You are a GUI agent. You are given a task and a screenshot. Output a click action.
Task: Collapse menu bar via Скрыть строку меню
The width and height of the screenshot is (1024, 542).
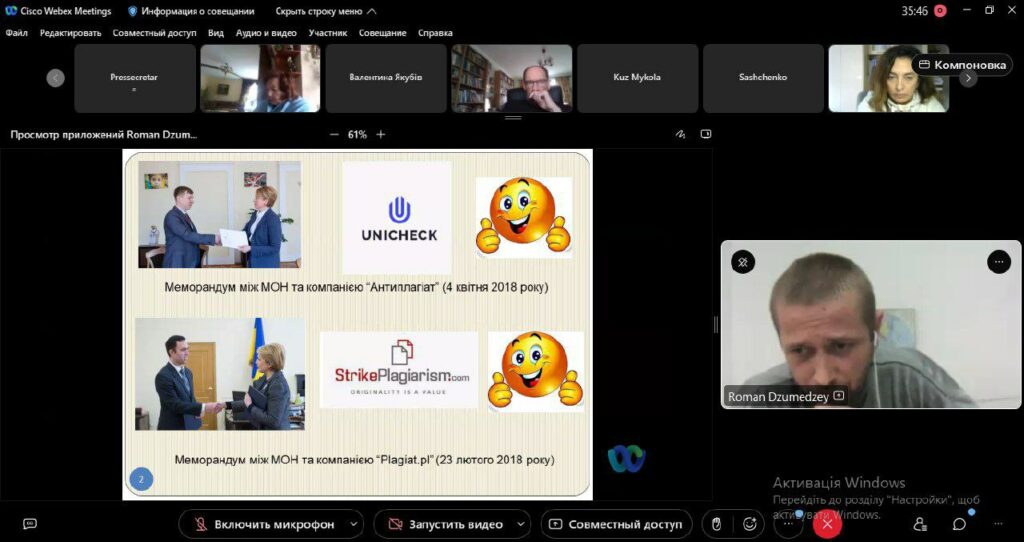click(x=326, y=11)
